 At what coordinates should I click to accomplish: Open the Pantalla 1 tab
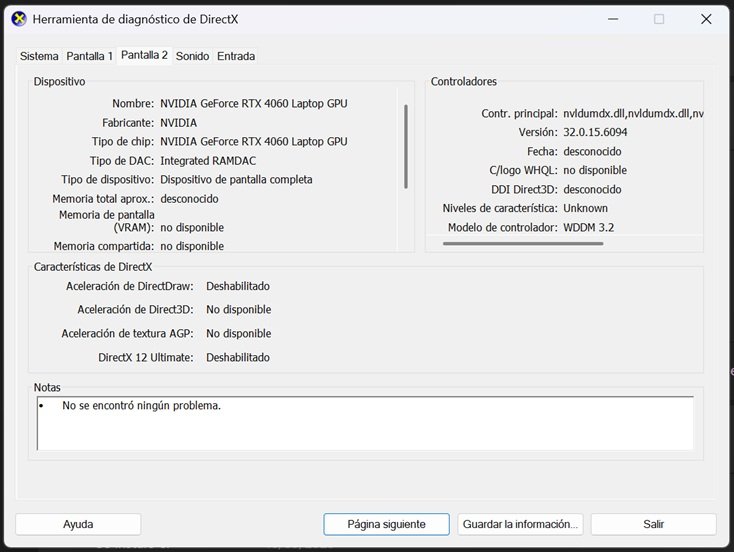coord(90,56)
